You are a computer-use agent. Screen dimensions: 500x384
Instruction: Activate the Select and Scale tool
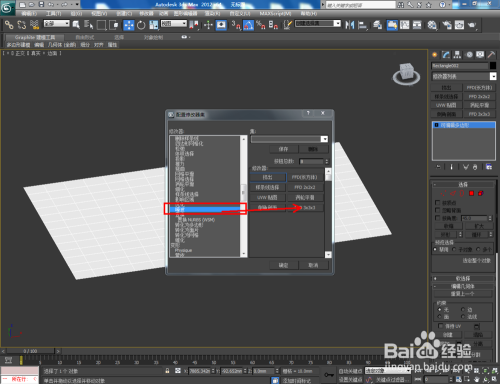(154, 25)
